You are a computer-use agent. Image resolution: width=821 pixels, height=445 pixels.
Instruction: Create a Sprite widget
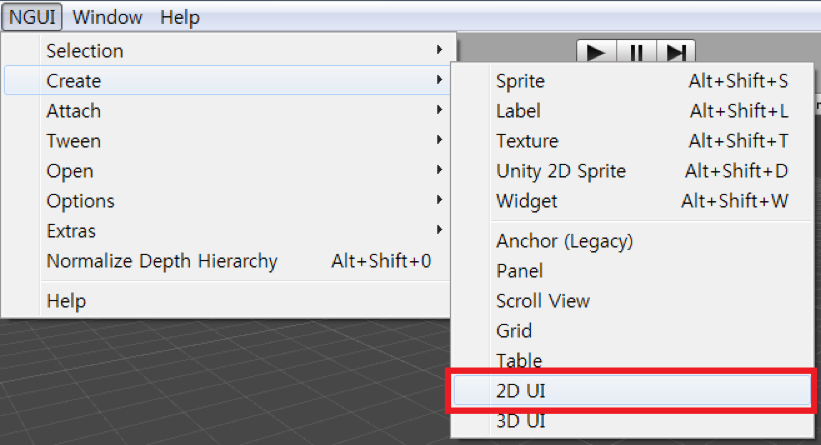[x=633, y=81]
